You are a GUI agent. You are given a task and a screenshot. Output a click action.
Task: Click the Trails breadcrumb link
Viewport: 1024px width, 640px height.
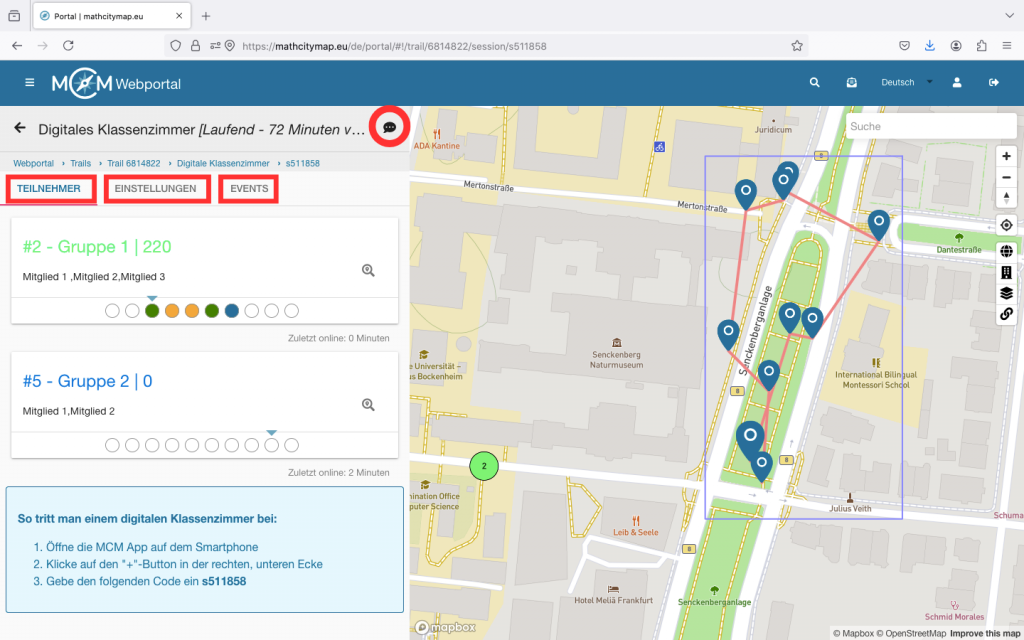(80, 163)
